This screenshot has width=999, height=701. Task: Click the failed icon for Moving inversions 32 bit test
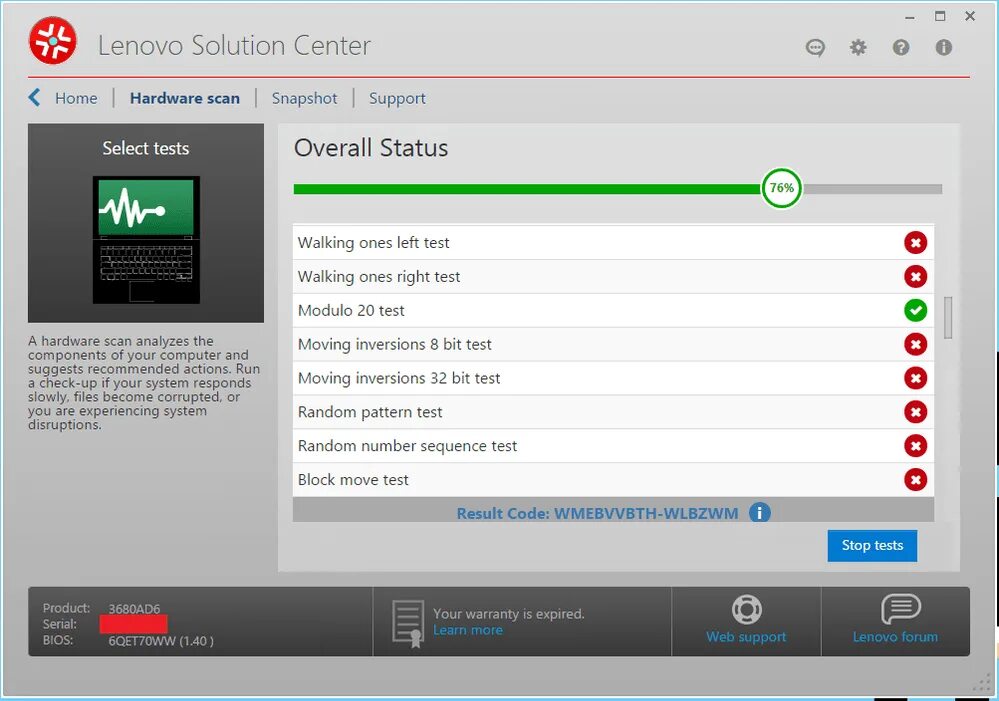[916, 378]
